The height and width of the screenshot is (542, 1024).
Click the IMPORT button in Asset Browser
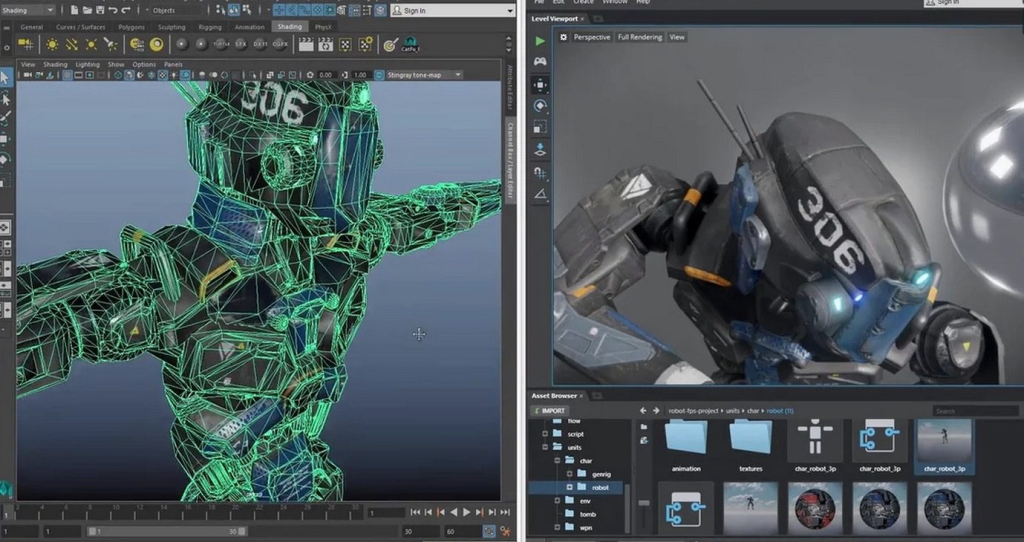(550, 411)
